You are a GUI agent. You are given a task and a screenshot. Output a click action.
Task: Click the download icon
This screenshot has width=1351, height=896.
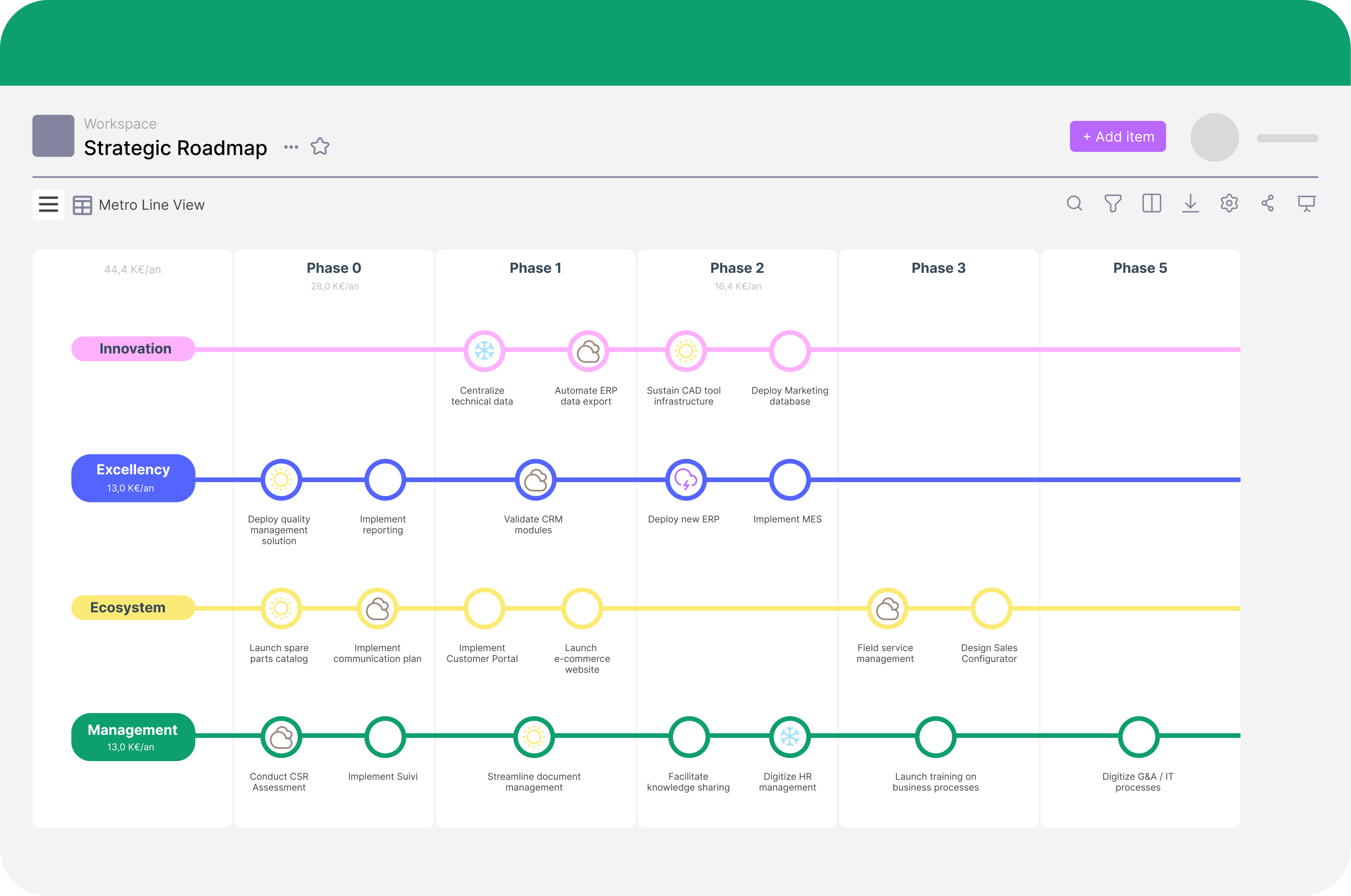coord(1191,203)
